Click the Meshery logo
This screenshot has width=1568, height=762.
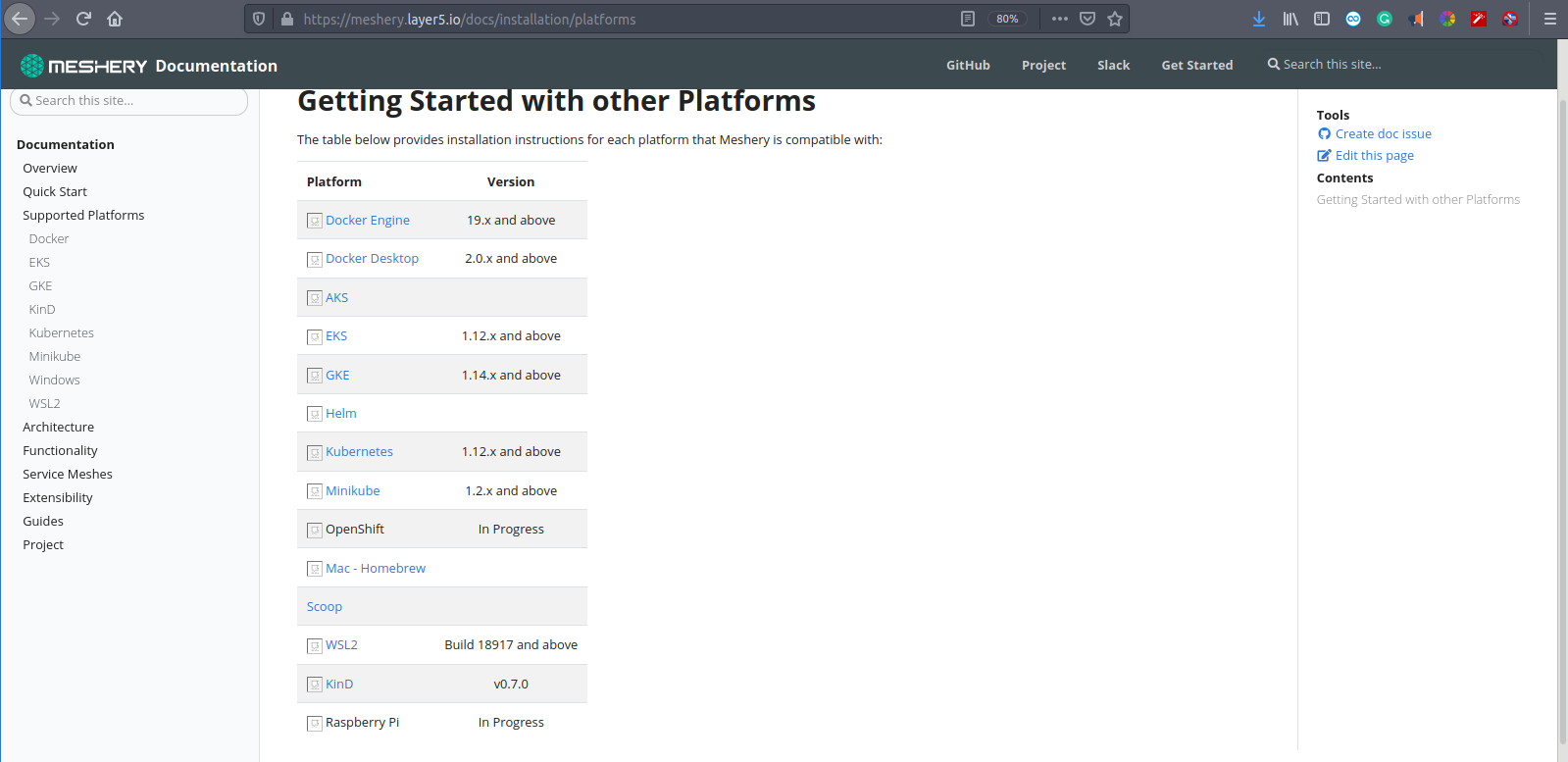83,66
